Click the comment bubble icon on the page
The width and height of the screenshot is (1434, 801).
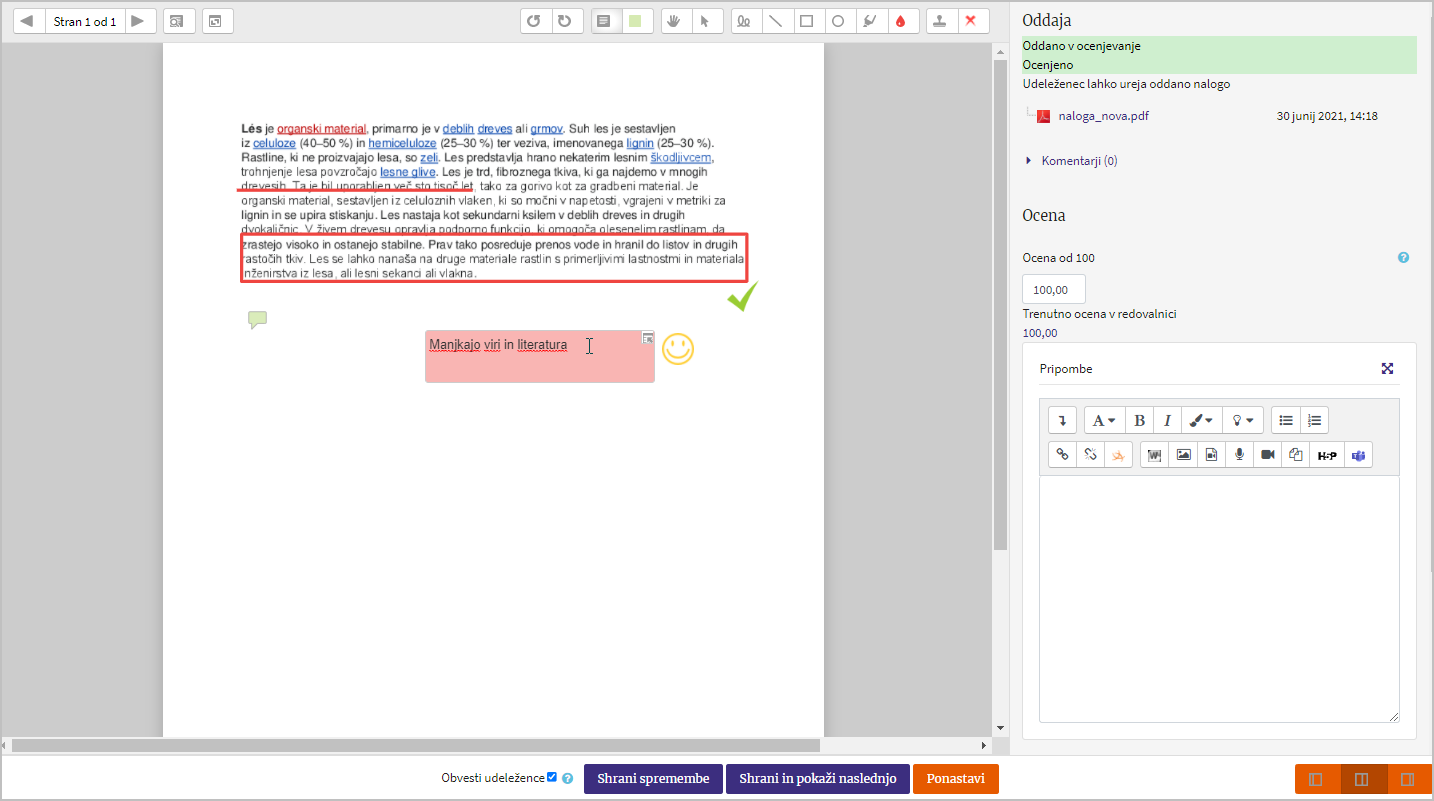pyautogui.click(x=257, y=320)
